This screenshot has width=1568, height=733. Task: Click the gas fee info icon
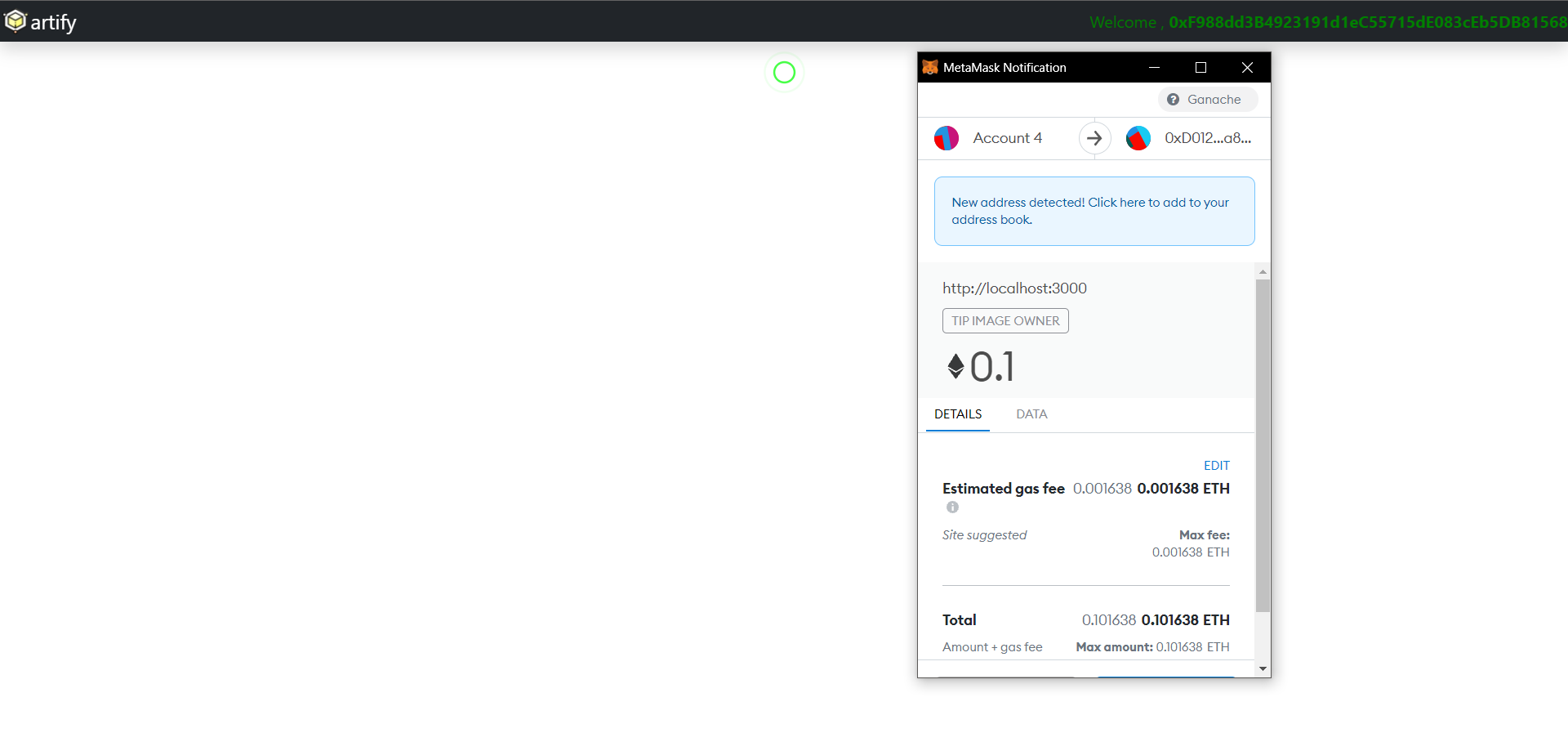(952, 507)
